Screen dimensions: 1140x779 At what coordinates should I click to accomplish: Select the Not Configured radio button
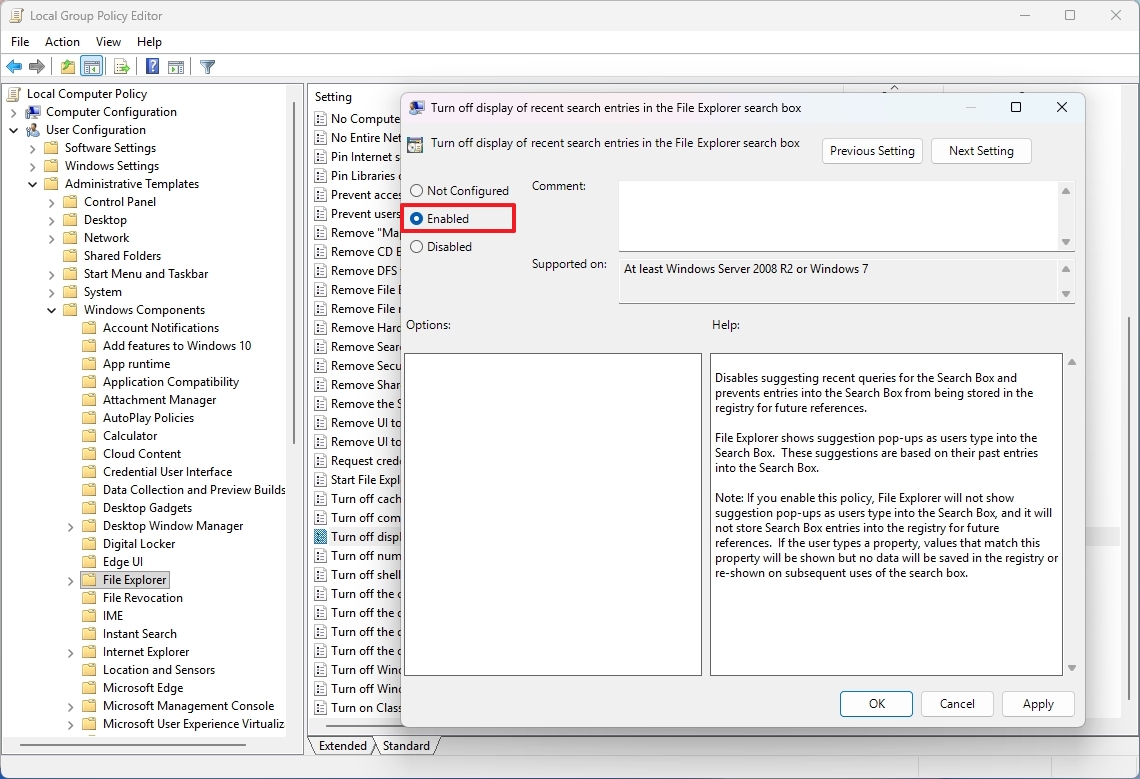pos(417,190)
